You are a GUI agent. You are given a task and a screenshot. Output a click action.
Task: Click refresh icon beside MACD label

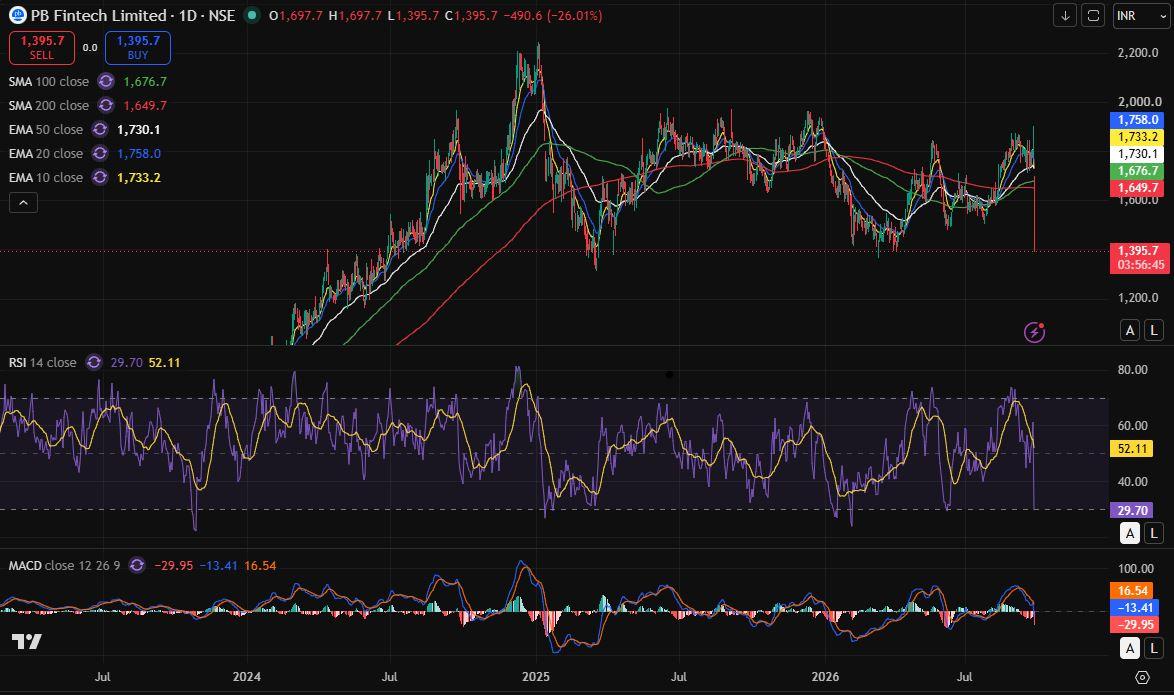tap(136, 565)
